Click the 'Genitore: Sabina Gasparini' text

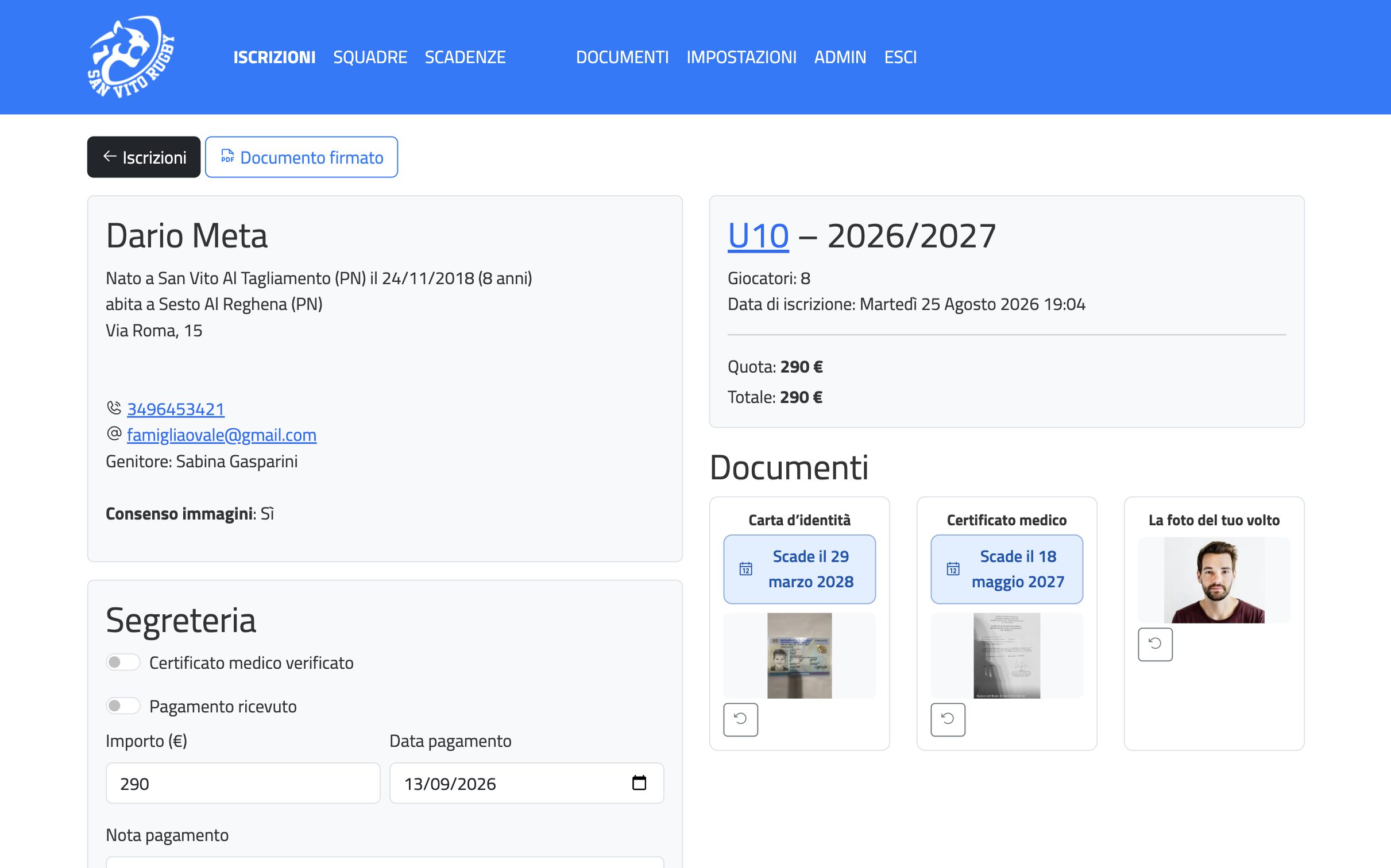click(202, 461)
